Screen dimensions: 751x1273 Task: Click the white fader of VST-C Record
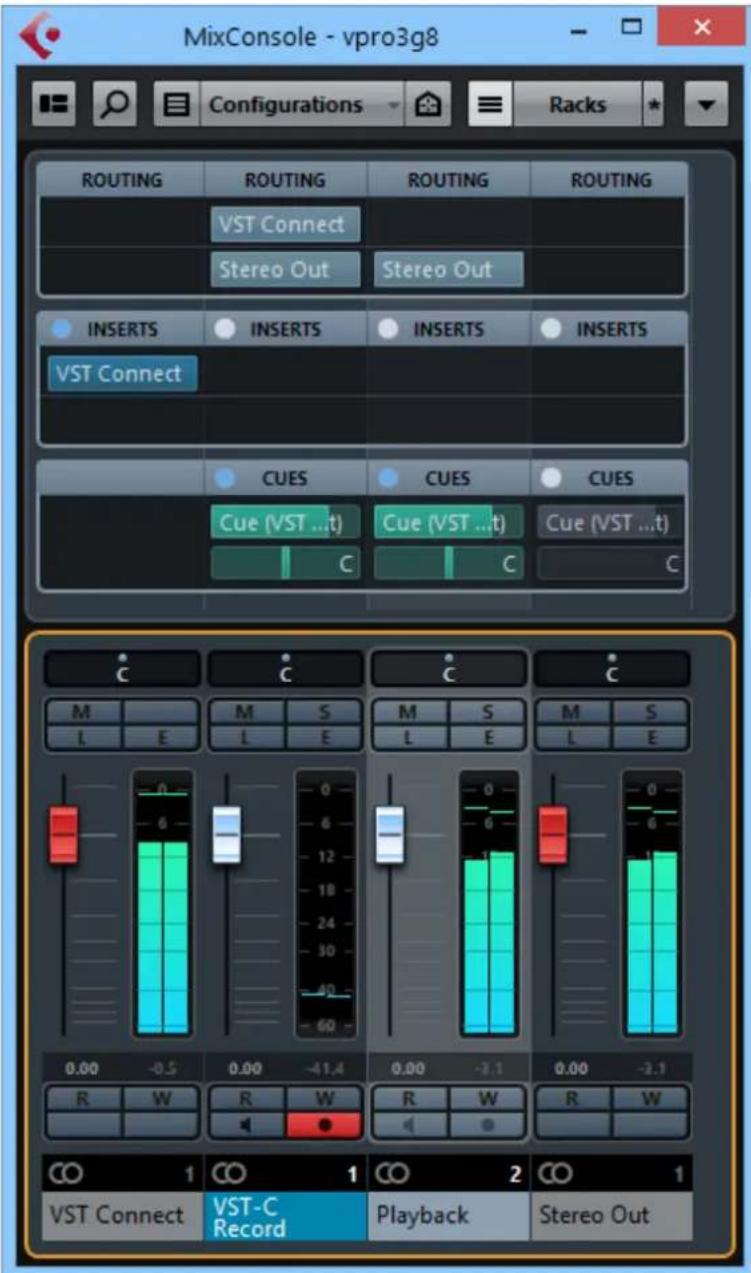pos(226,834)
